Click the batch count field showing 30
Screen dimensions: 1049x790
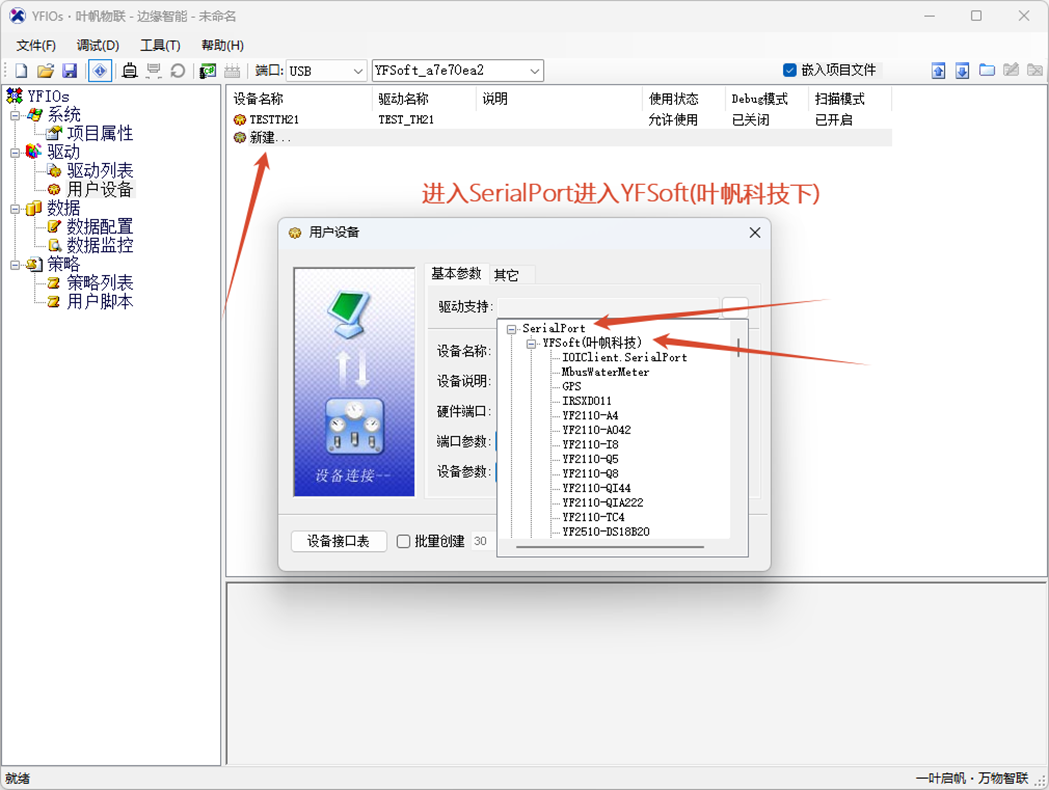[482, 541]
